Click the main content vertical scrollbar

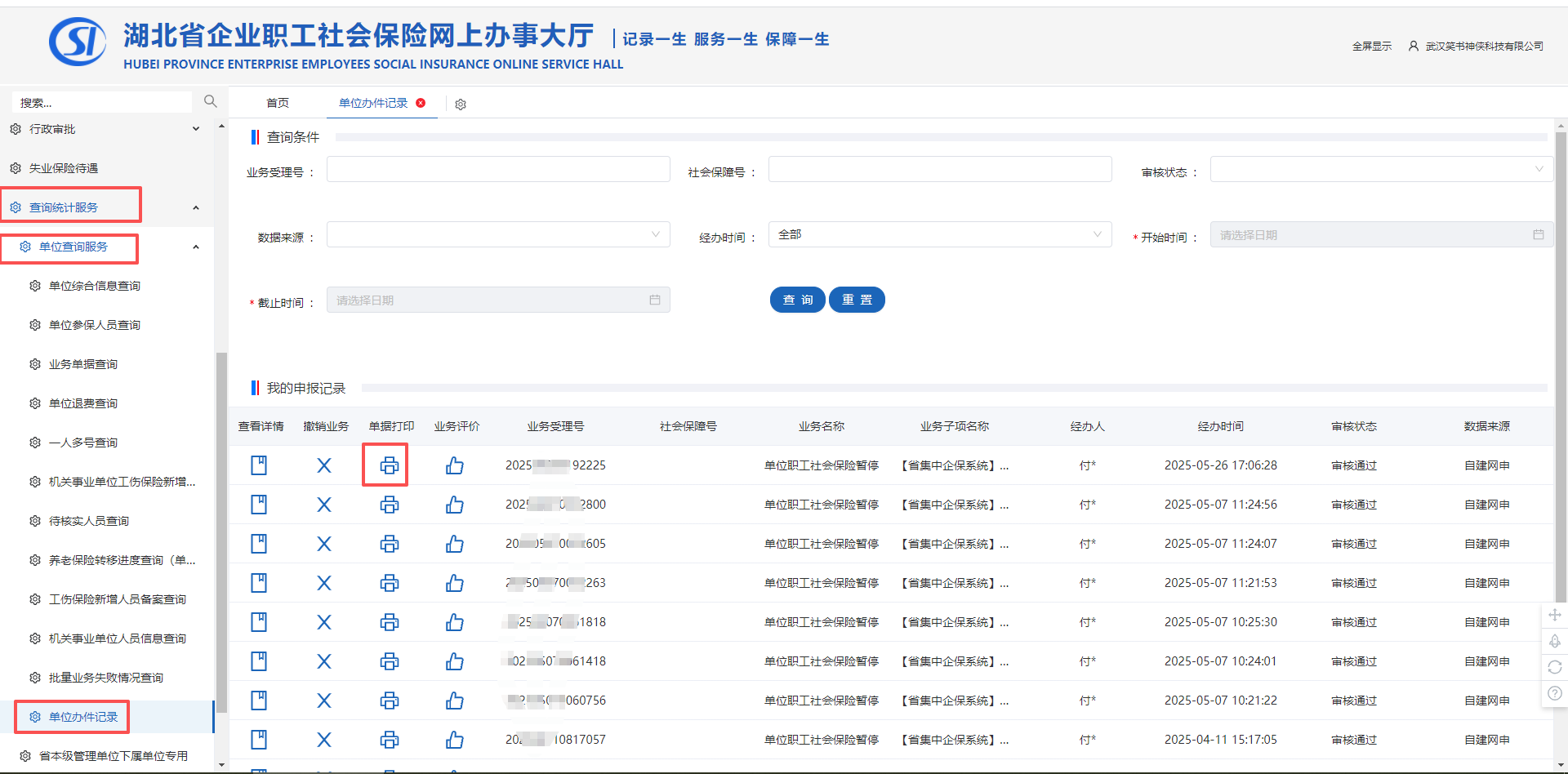(x=1561, y=367)
